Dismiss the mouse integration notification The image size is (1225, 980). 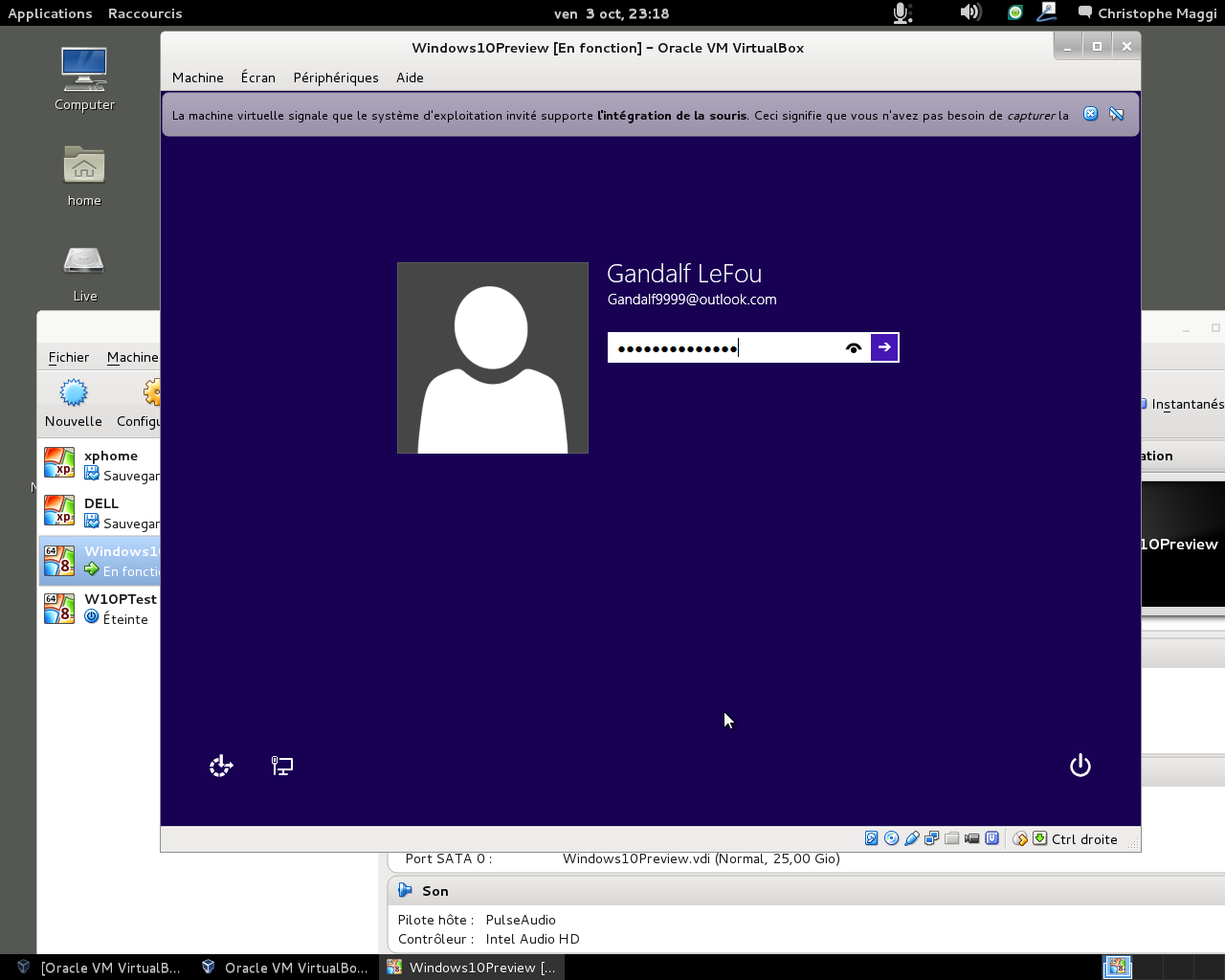point(1090,114)
